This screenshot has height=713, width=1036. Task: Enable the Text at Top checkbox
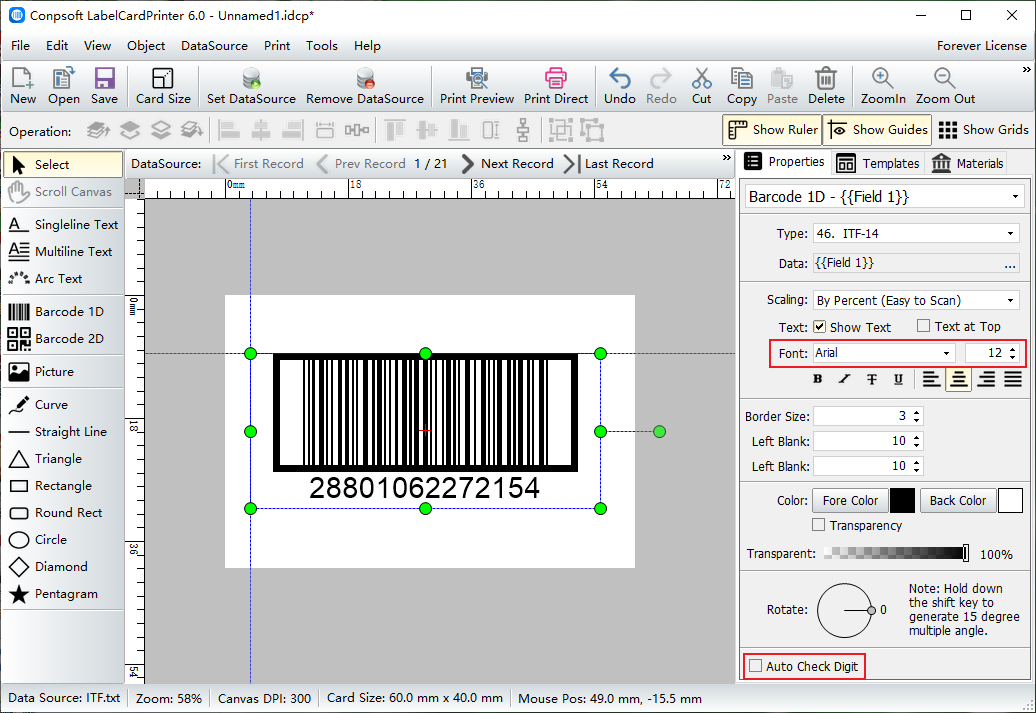click(924, 326)
